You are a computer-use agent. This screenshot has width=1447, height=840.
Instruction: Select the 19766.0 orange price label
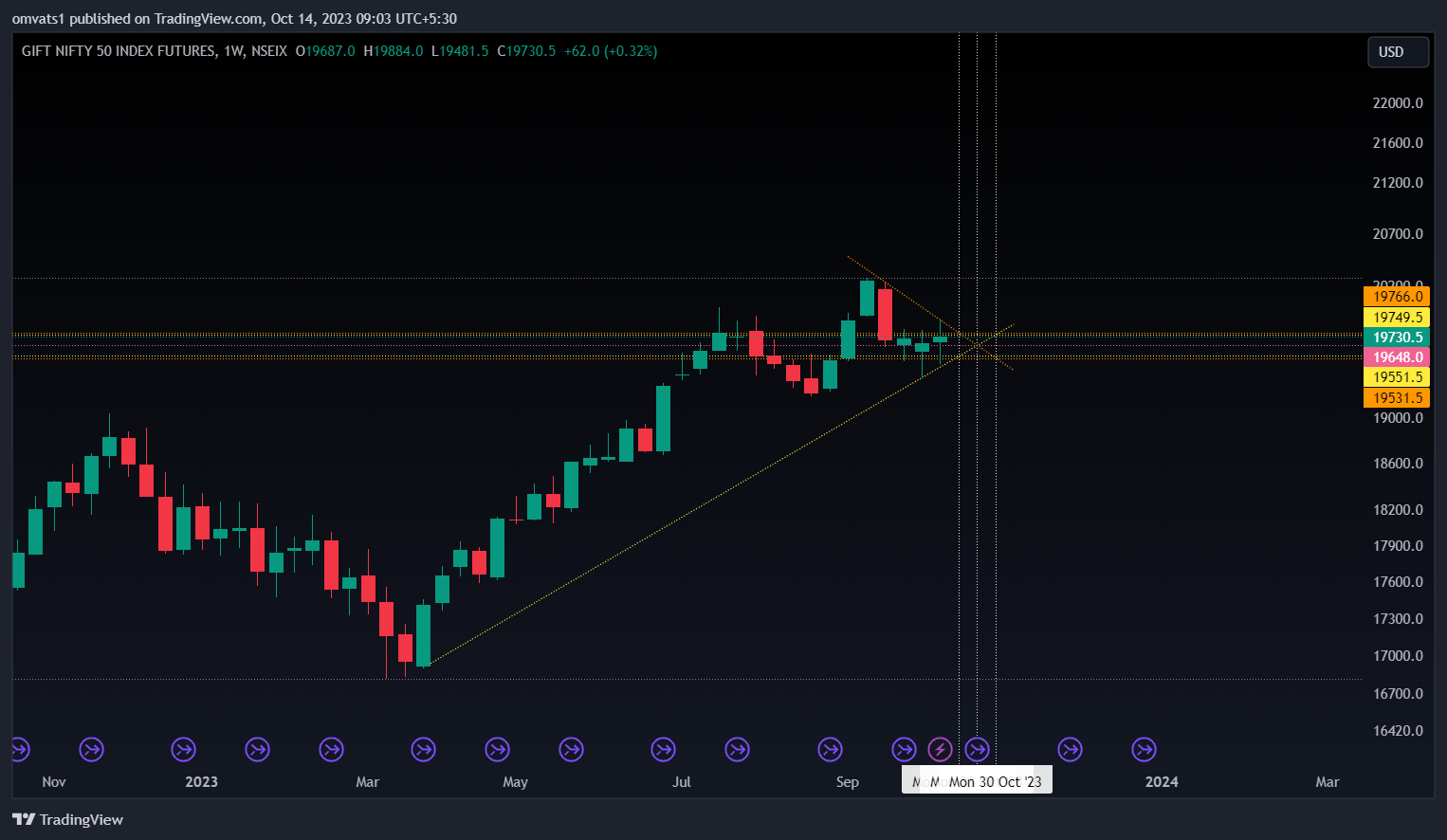tap(1397, 297)
